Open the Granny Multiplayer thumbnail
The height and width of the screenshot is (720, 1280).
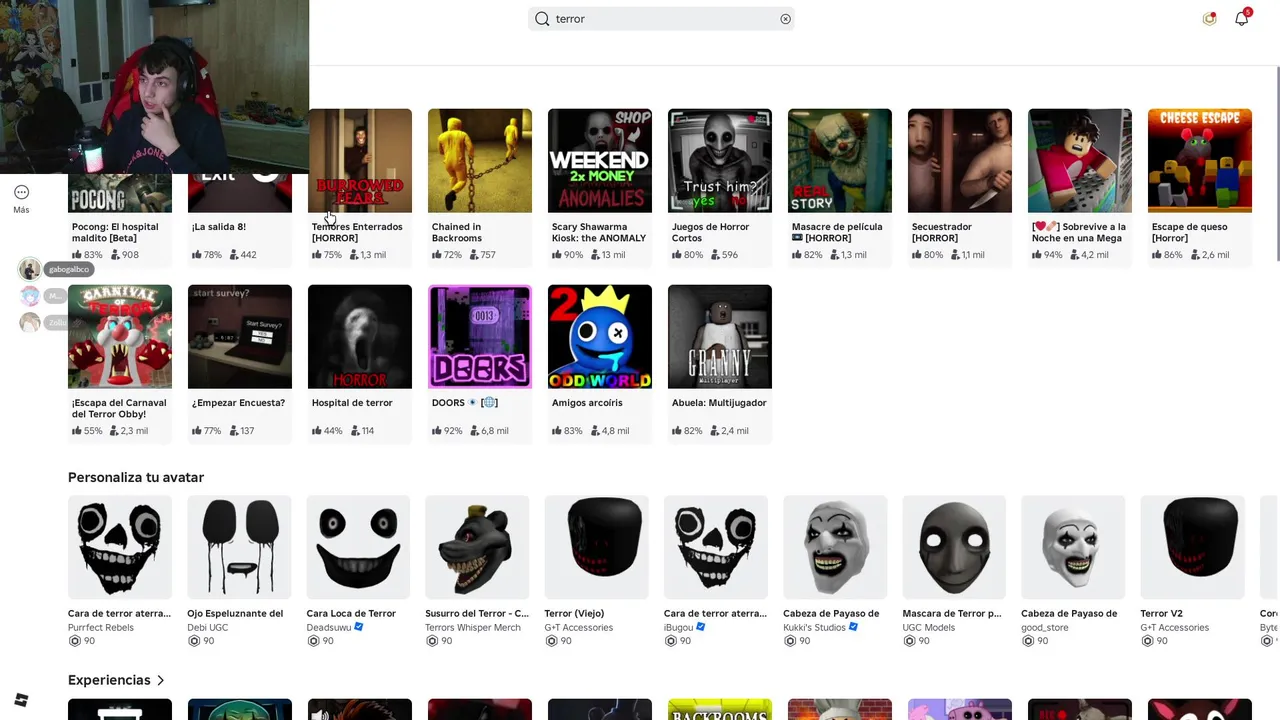[720, 336]
